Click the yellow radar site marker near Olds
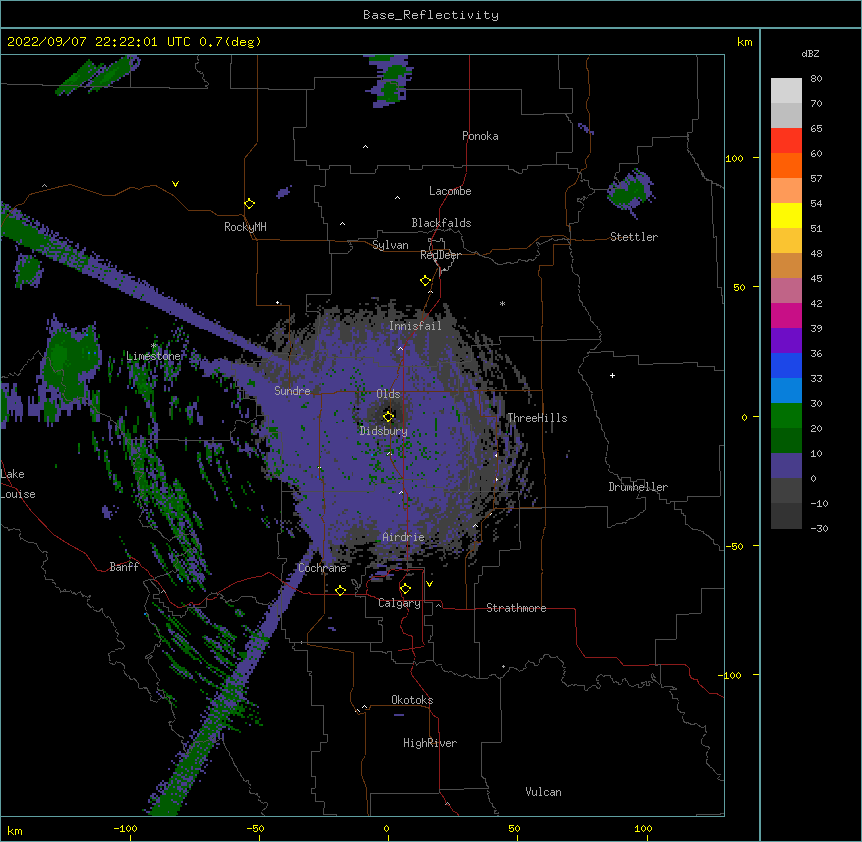The width and height of the screenshot is (862, 842). point(388,416)
